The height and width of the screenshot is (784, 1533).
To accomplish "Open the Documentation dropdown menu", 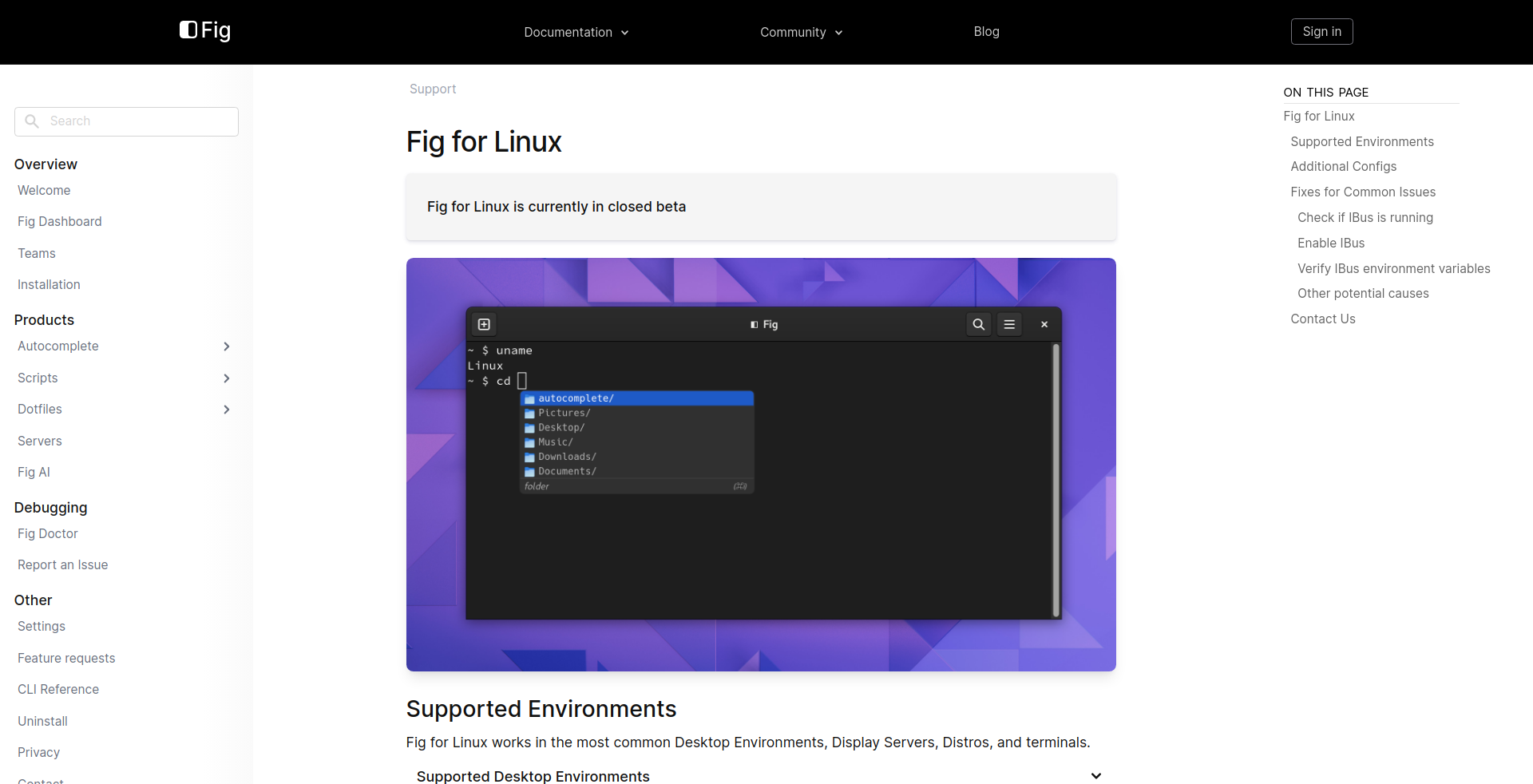I will [x=576, y=32].
